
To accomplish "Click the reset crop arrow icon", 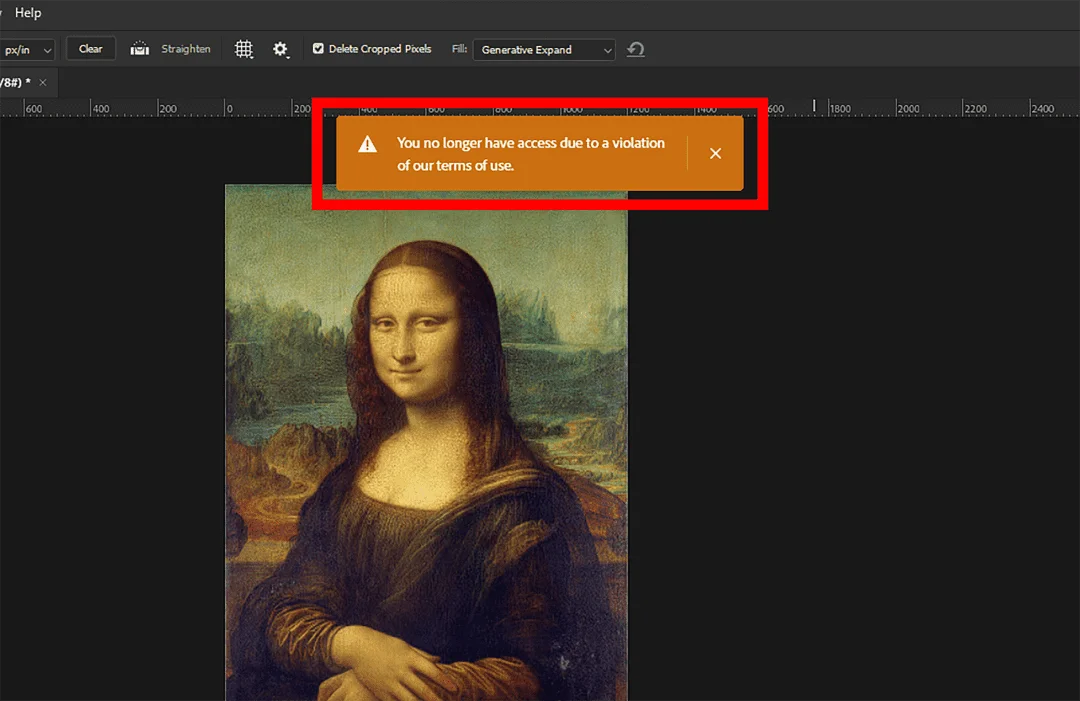I will point(636,50).
